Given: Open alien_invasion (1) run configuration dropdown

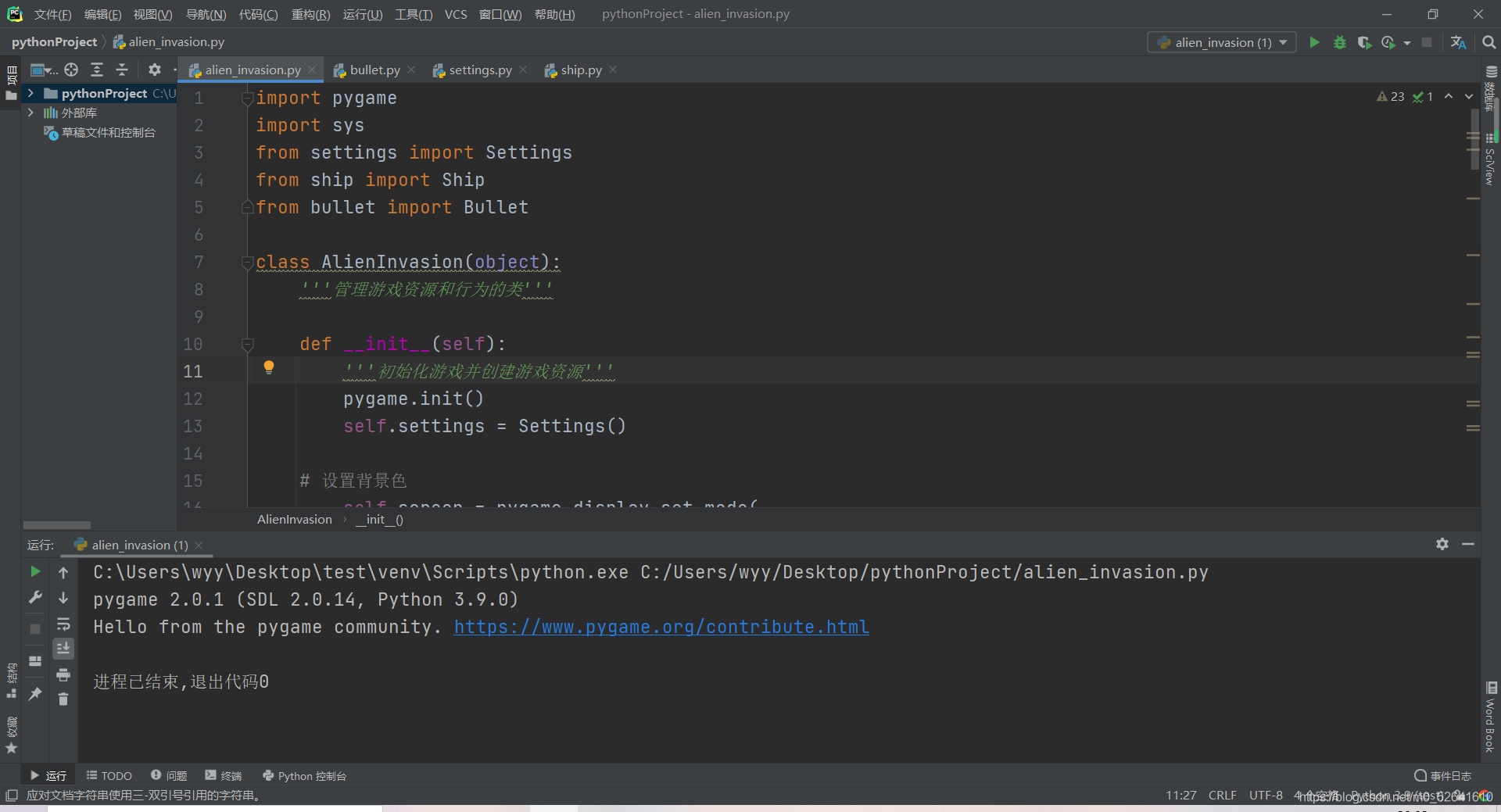Looking at the screenshot, I should coord(1222,42).
